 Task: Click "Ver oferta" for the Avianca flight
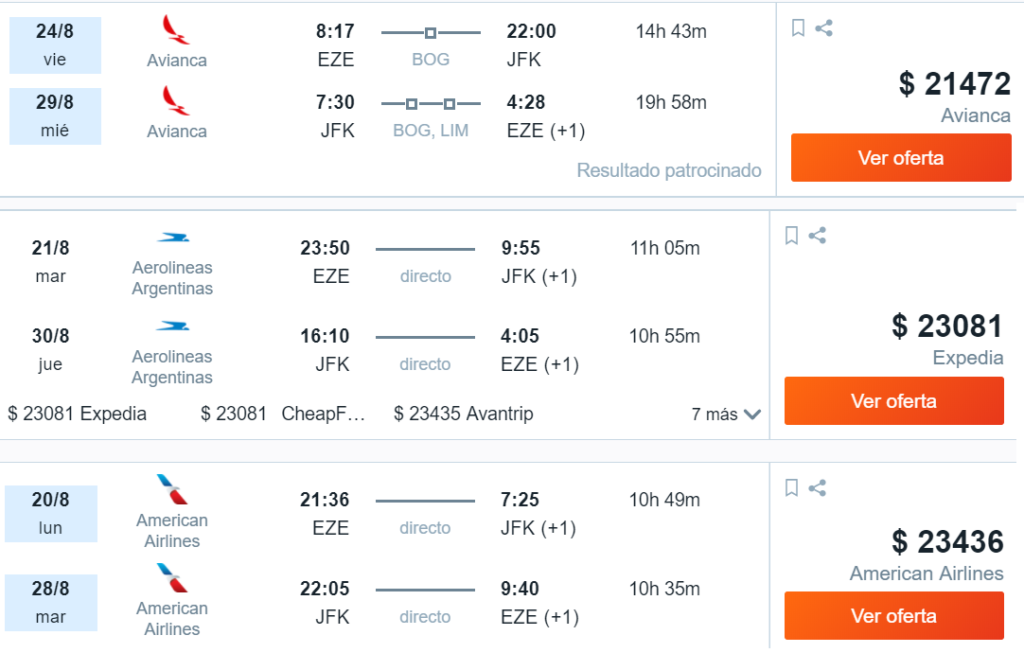point(900,157)
